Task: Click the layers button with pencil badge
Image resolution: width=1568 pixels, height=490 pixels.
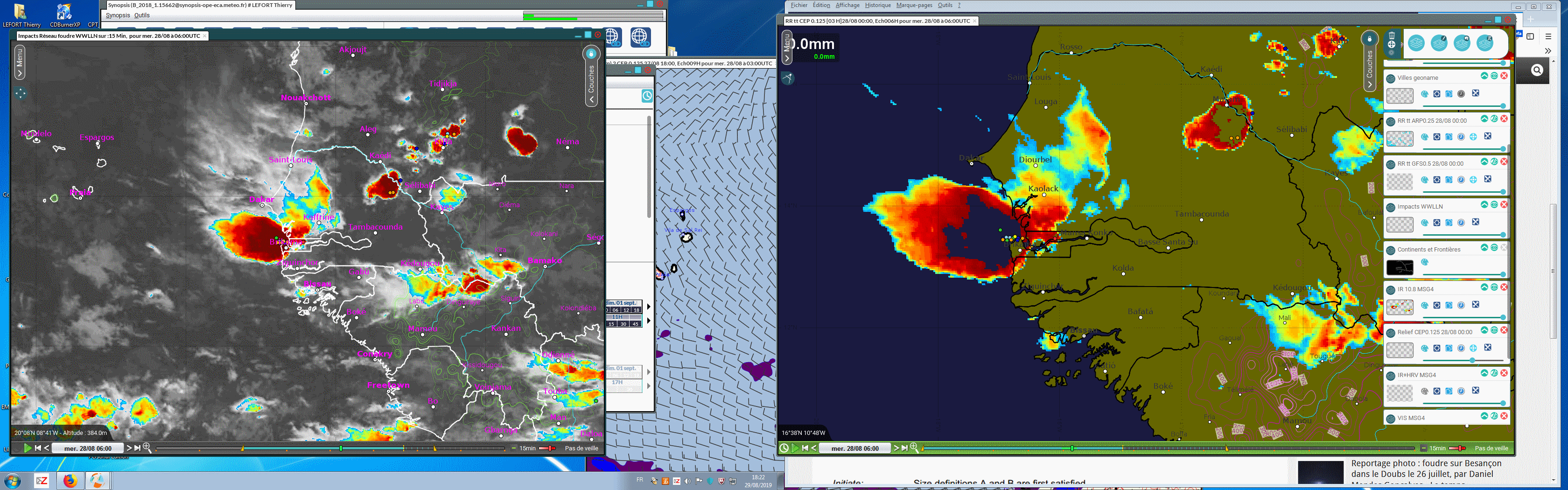Action: 1440,43
